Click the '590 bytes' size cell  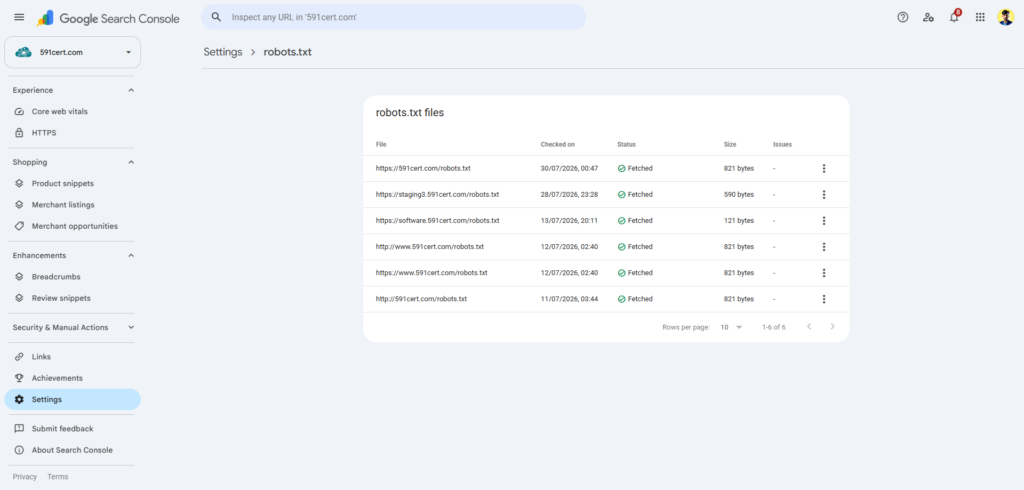tap(739, 195)
